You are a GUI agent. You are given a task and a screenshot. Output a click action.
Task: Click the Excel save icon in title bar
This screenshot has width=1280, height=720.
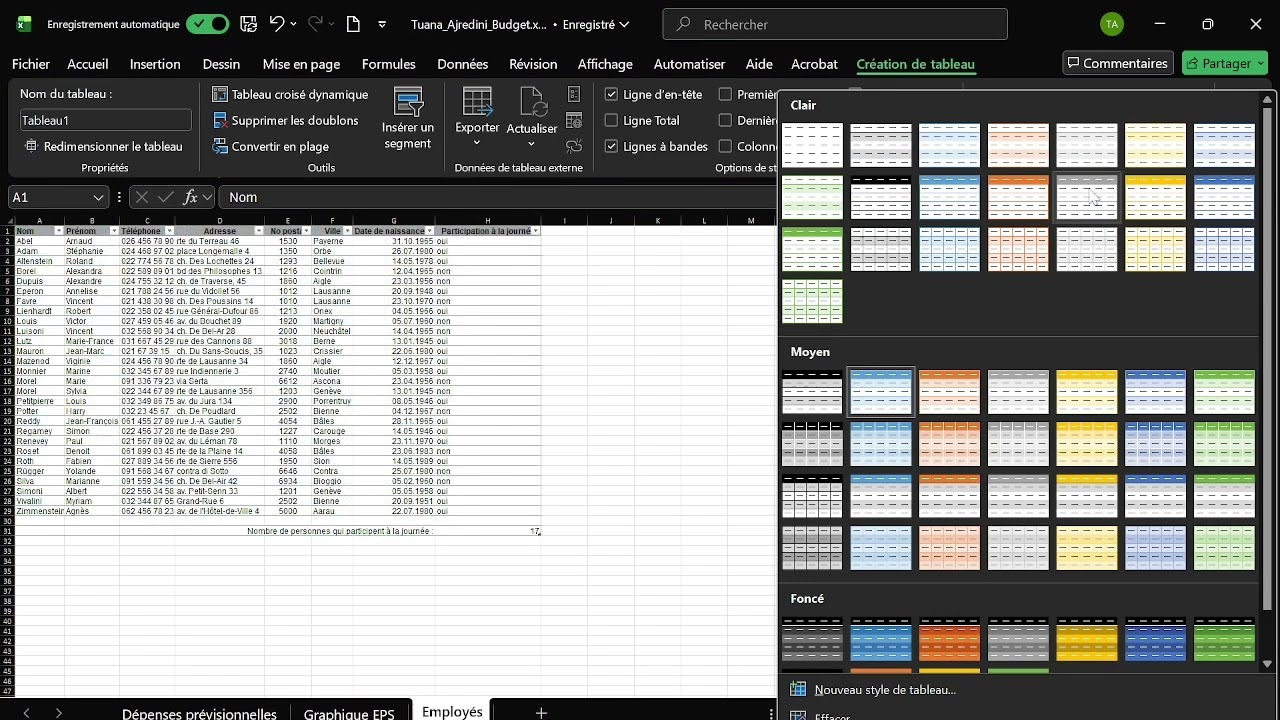pos(249,24)
